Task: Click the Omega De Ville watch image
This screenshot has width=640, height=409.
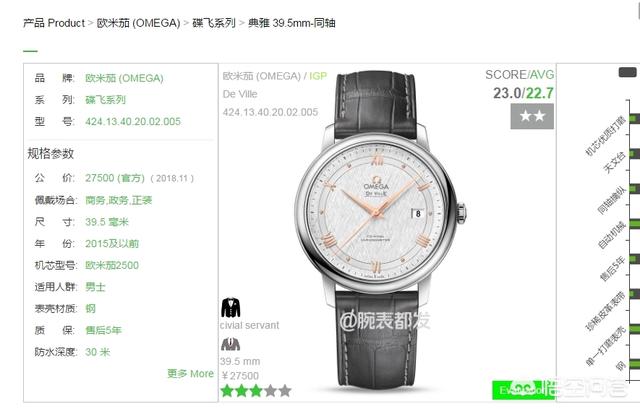Action: click(380, 231)
